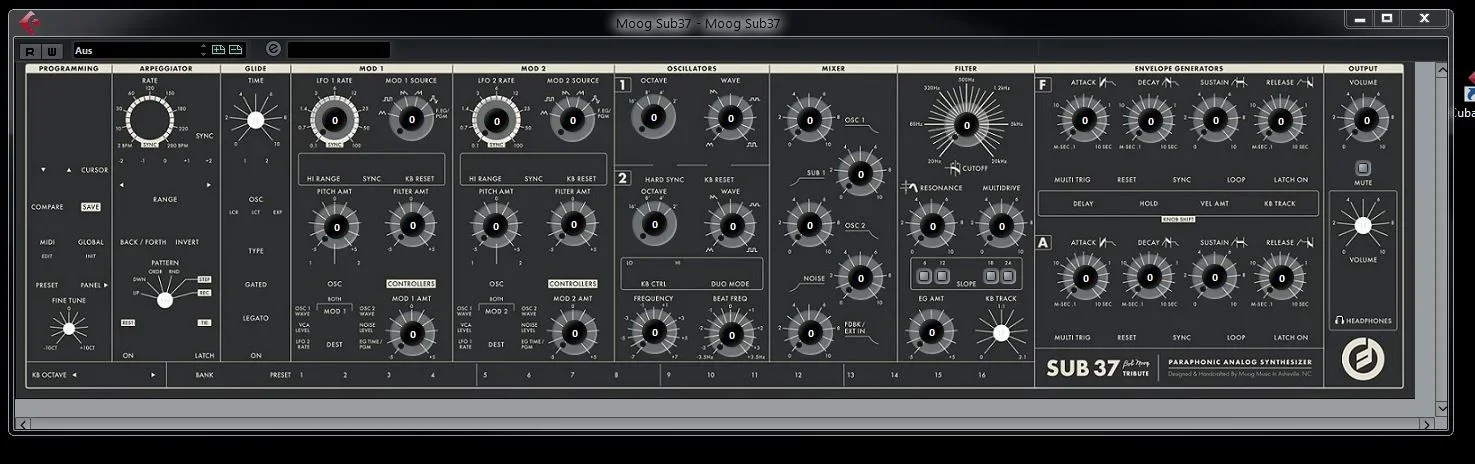Screen dimensions: 1475x464
Task: Click the Arpeggiator Pattern selector knob
Action: pyautogui.click(x=165, y=299)
